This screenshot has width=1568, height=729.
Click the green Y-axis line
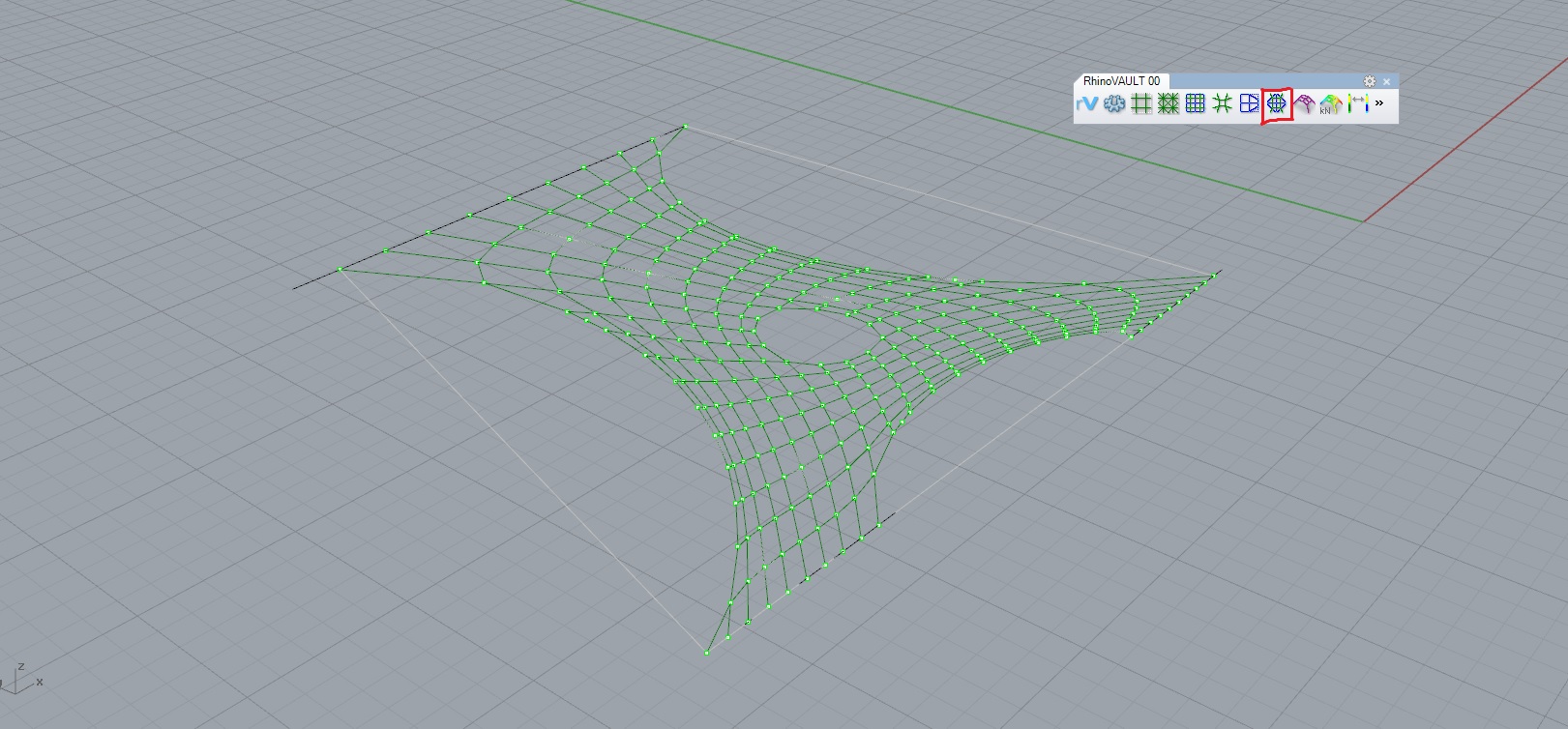point(967,111)
